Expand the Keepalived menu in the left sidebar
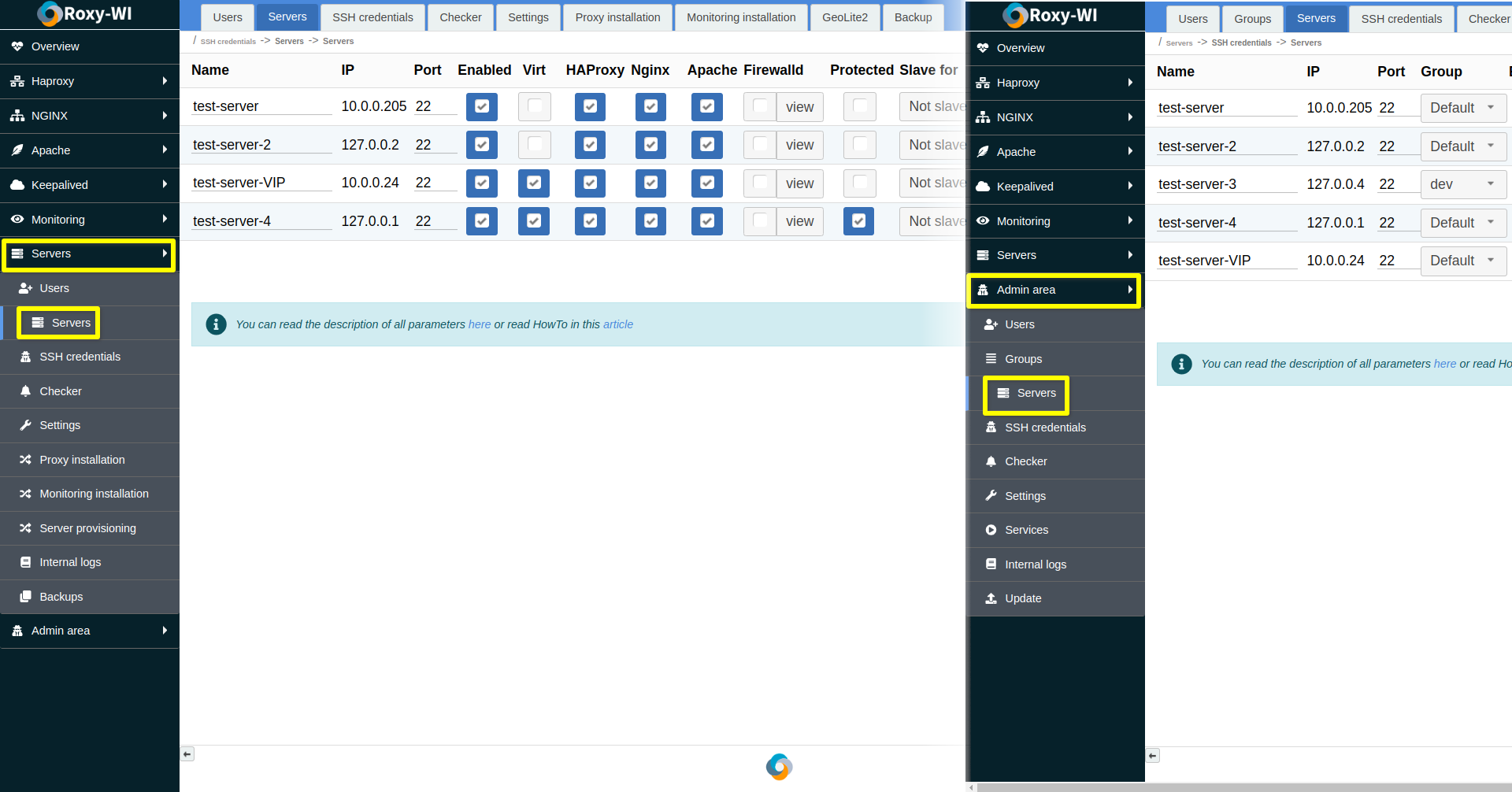The height and width of the screenshot is (792, 1512). [x=90, y=185]
